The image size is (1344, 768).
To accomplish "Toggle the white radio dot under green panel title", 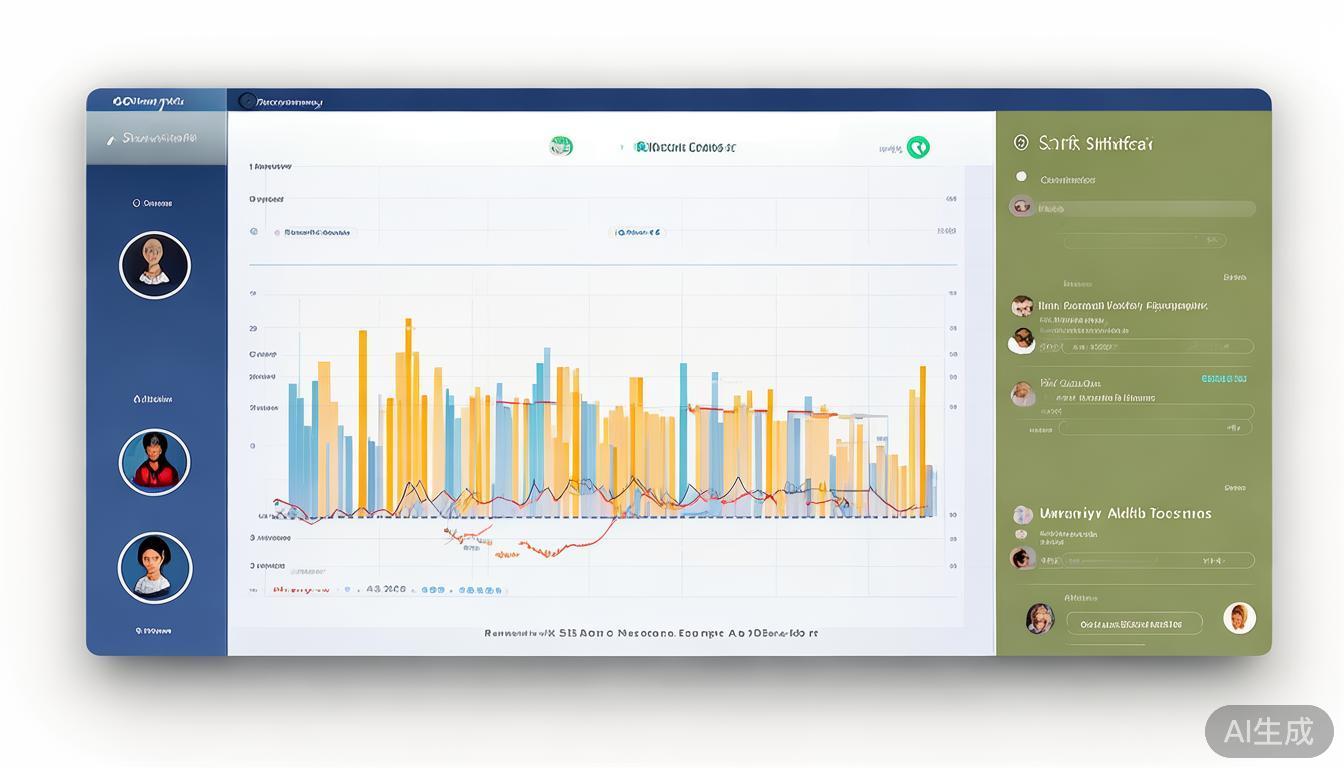I will [x=1021, y=177].
